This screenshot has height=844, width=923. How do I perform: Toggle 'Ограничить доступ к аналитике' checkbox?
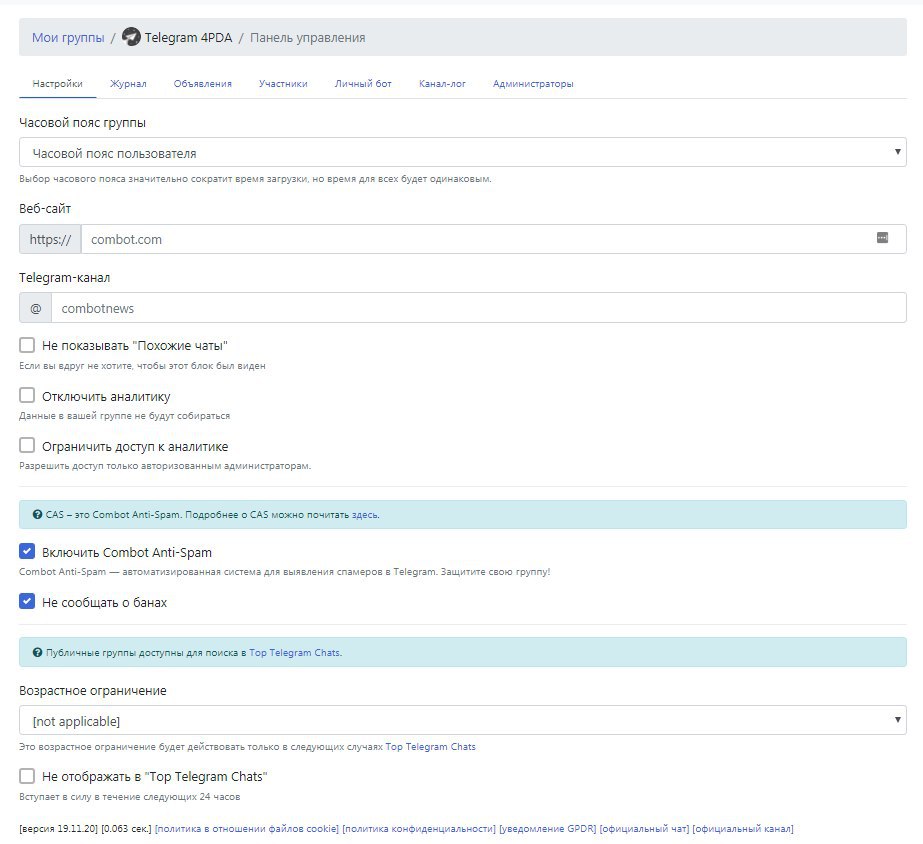point(27,445)
